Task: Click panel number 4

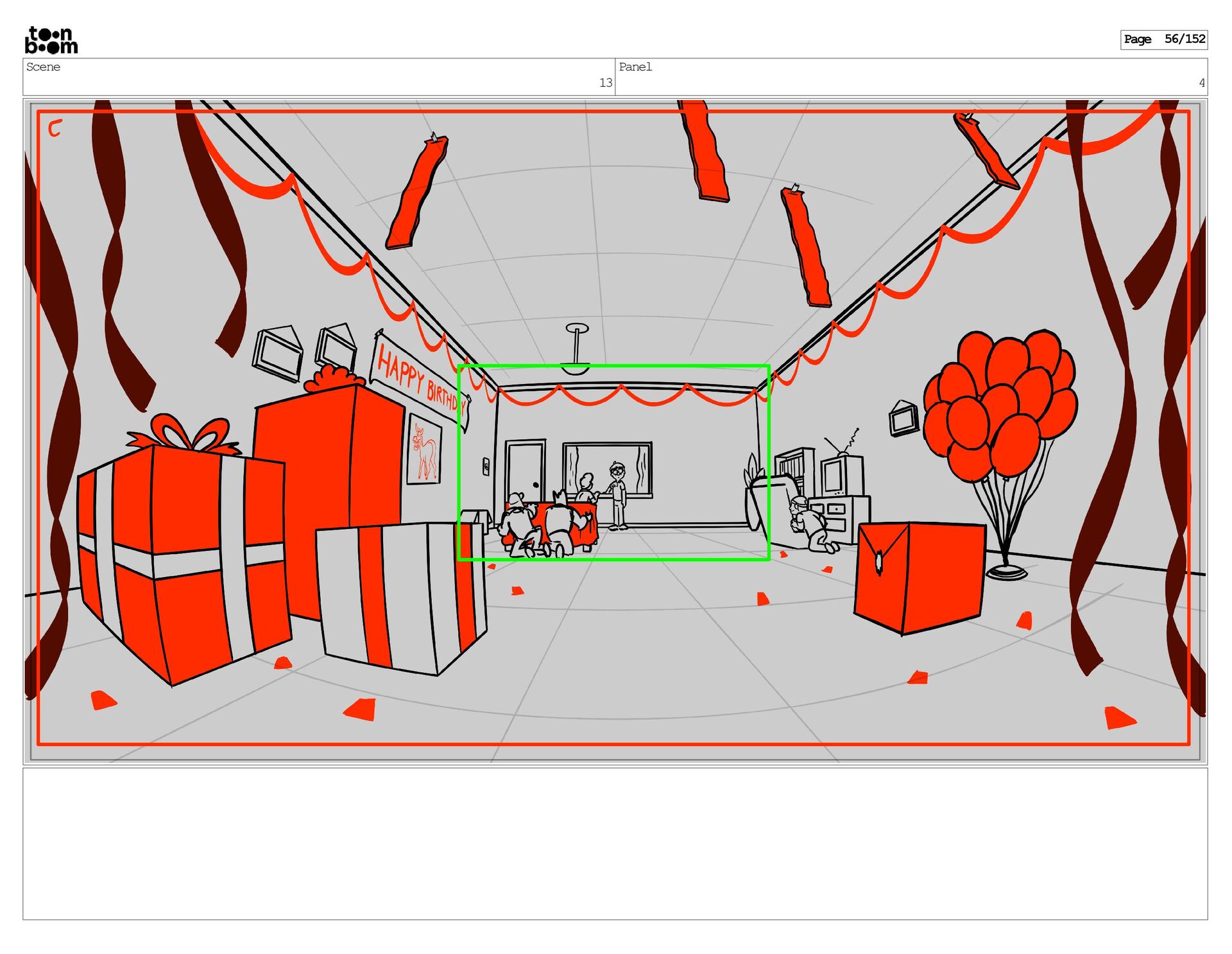Action: point(1201,83)
